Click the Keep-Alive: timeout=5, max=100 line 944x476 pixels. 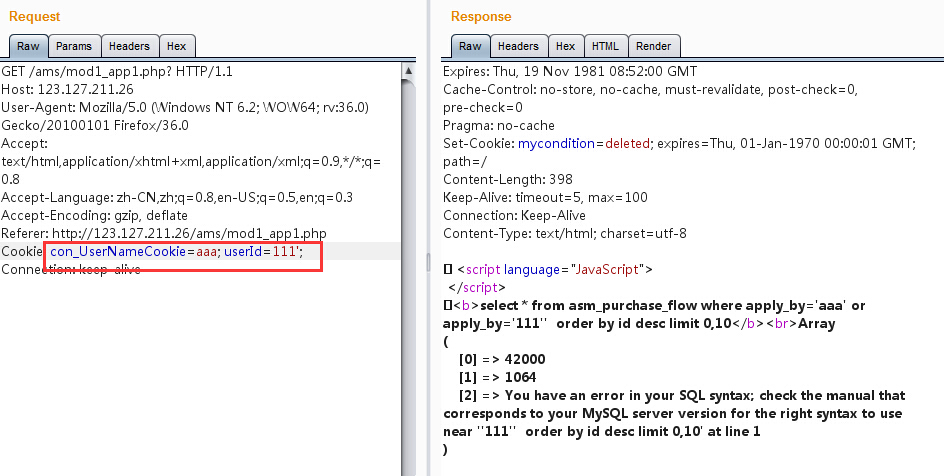click(545, 197)
